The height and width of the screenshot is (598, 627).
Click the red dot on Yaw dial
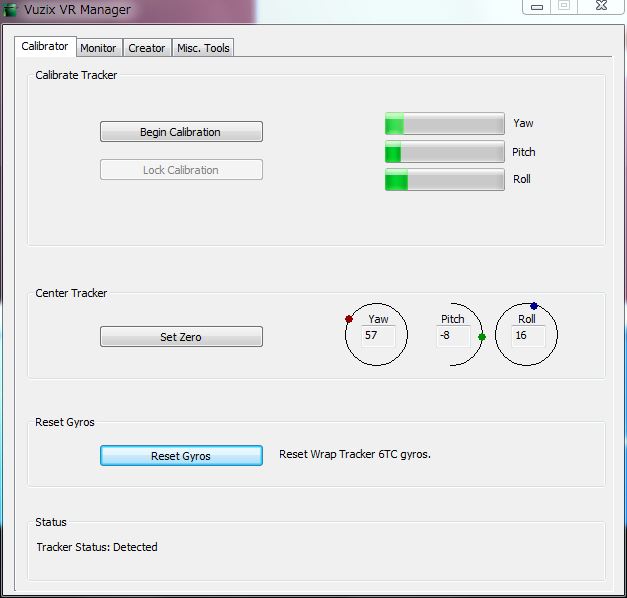[x=349, y=319]
